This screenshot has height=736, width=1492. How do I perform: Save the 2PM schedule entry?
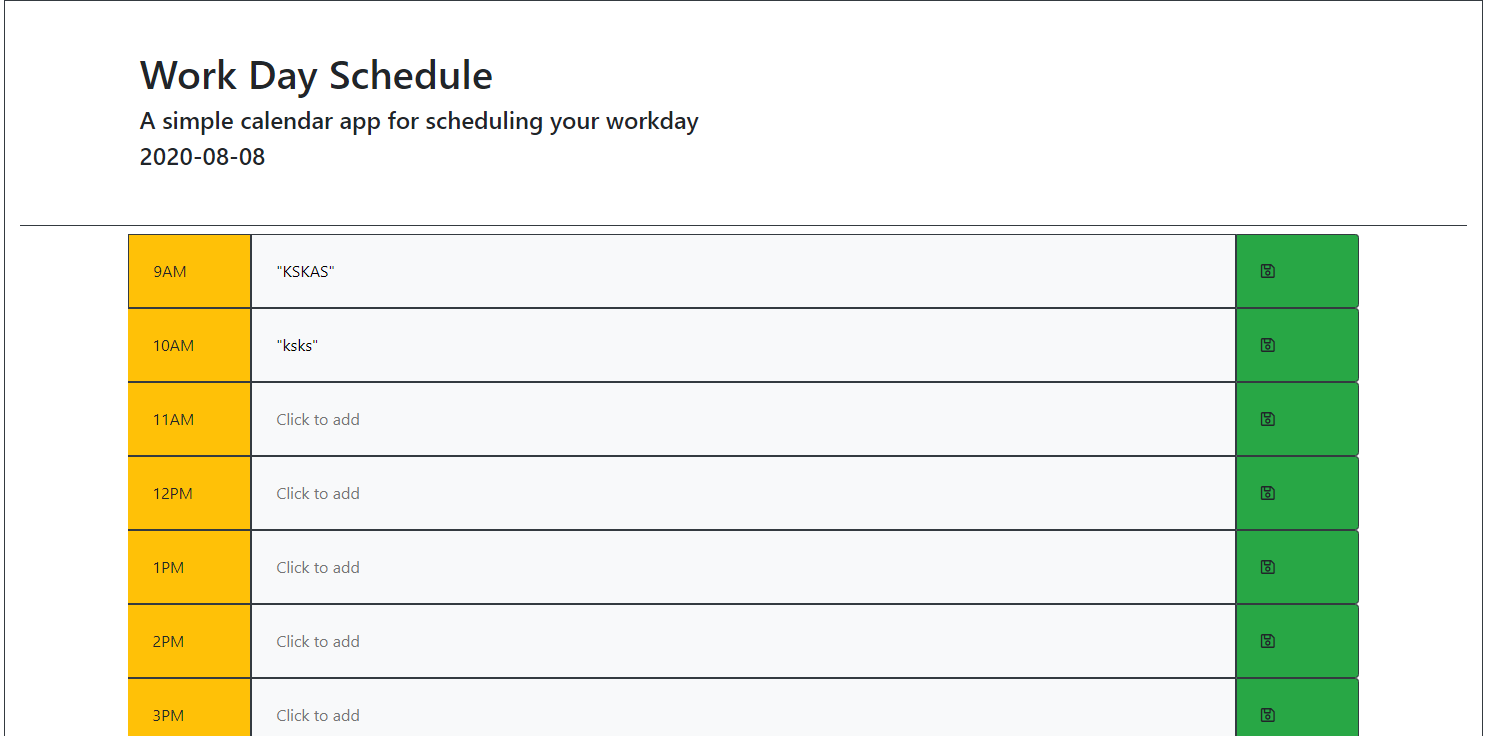(x=1267, y=640)
